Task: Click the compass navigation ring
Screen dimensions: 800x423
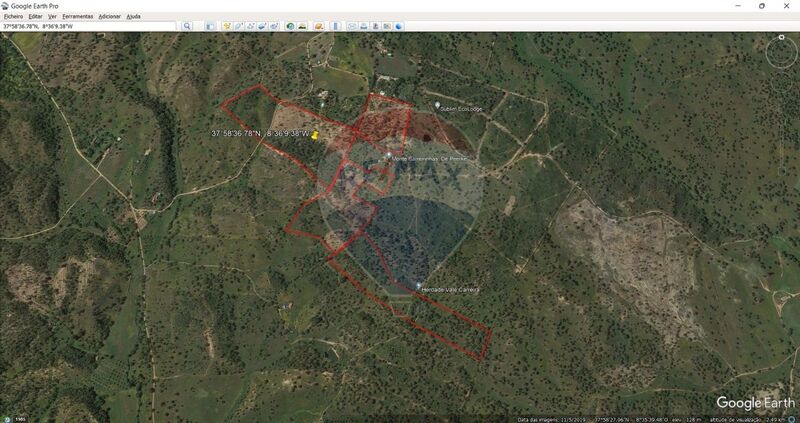Action: tap(781, 53)
